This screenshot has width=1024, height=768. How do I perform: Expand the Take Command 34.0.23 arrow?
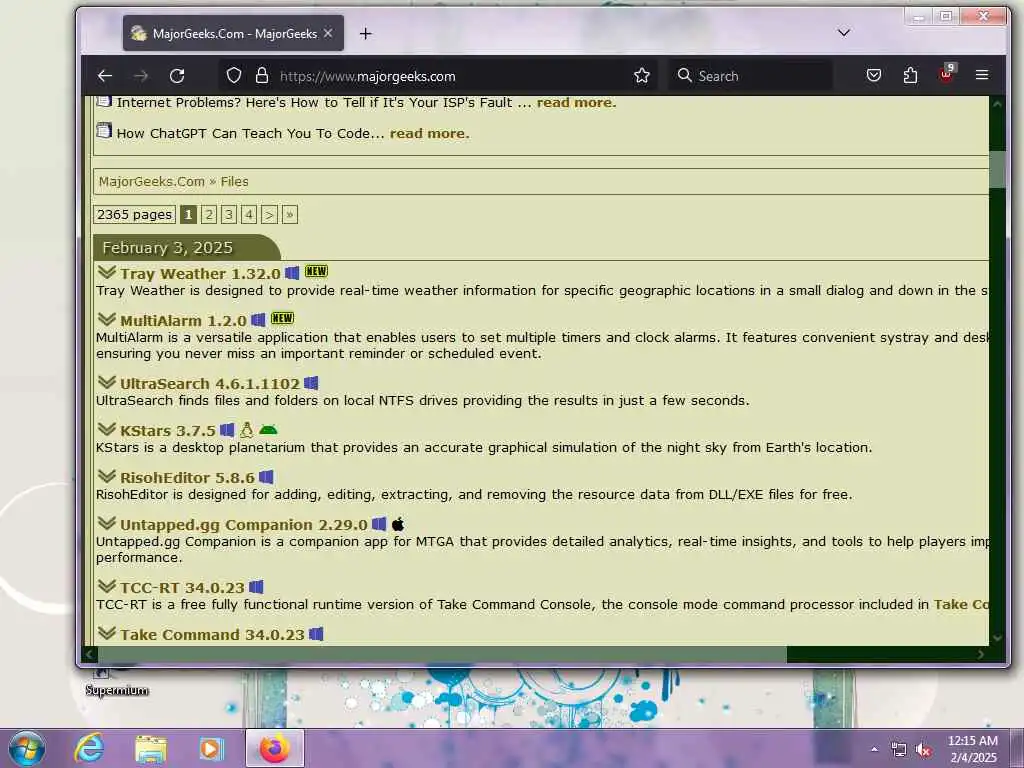(106, 632)
